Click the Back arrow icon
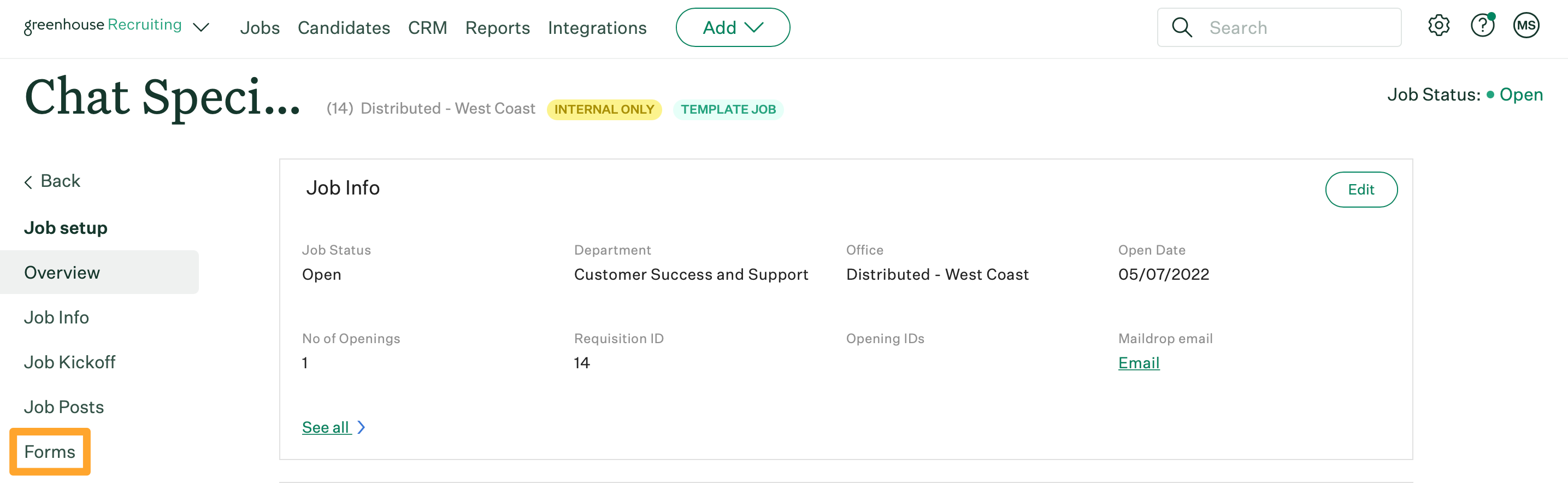1568x483 pixels. click(x=28, y=182)
